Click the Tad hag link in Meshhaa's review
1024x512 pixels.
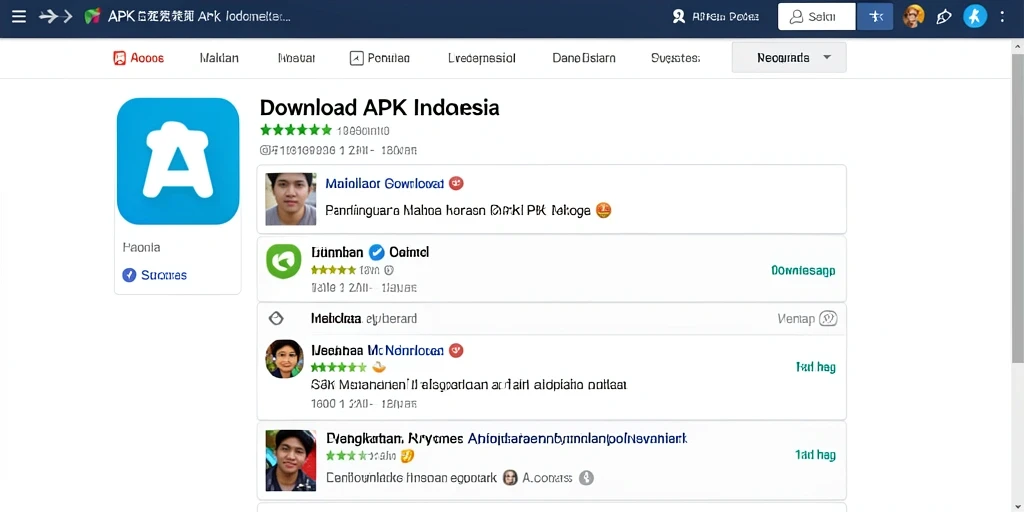[x=816, y=367]
